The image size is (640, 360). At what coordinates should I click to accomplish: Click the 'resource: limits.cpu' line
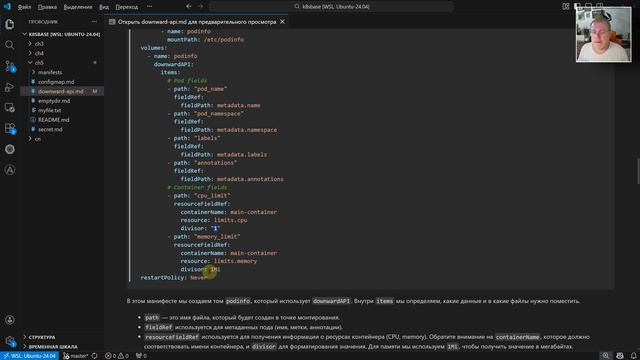coord(214,220)
